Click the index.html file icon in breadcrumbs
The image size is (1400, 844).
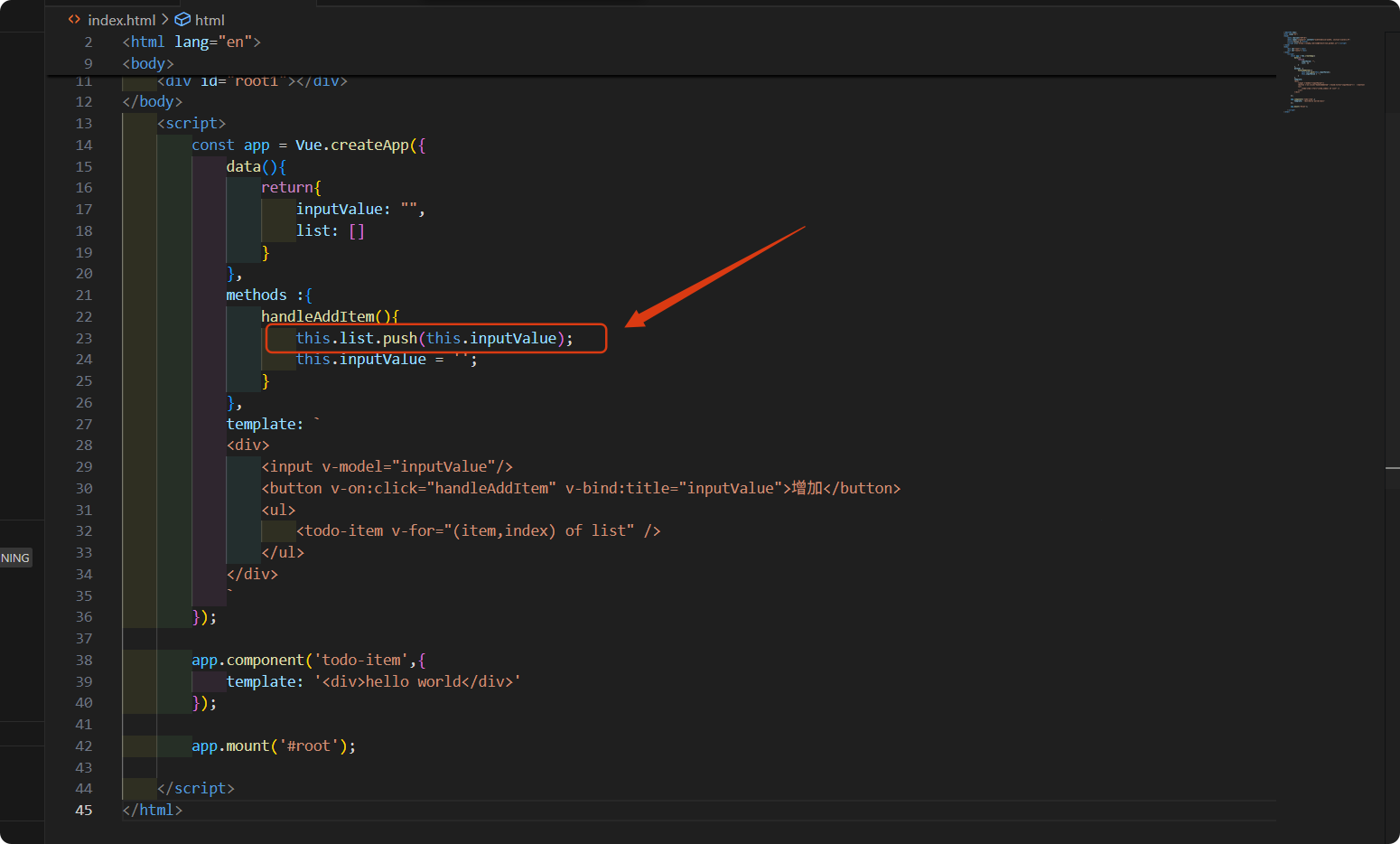click(74, 19)
